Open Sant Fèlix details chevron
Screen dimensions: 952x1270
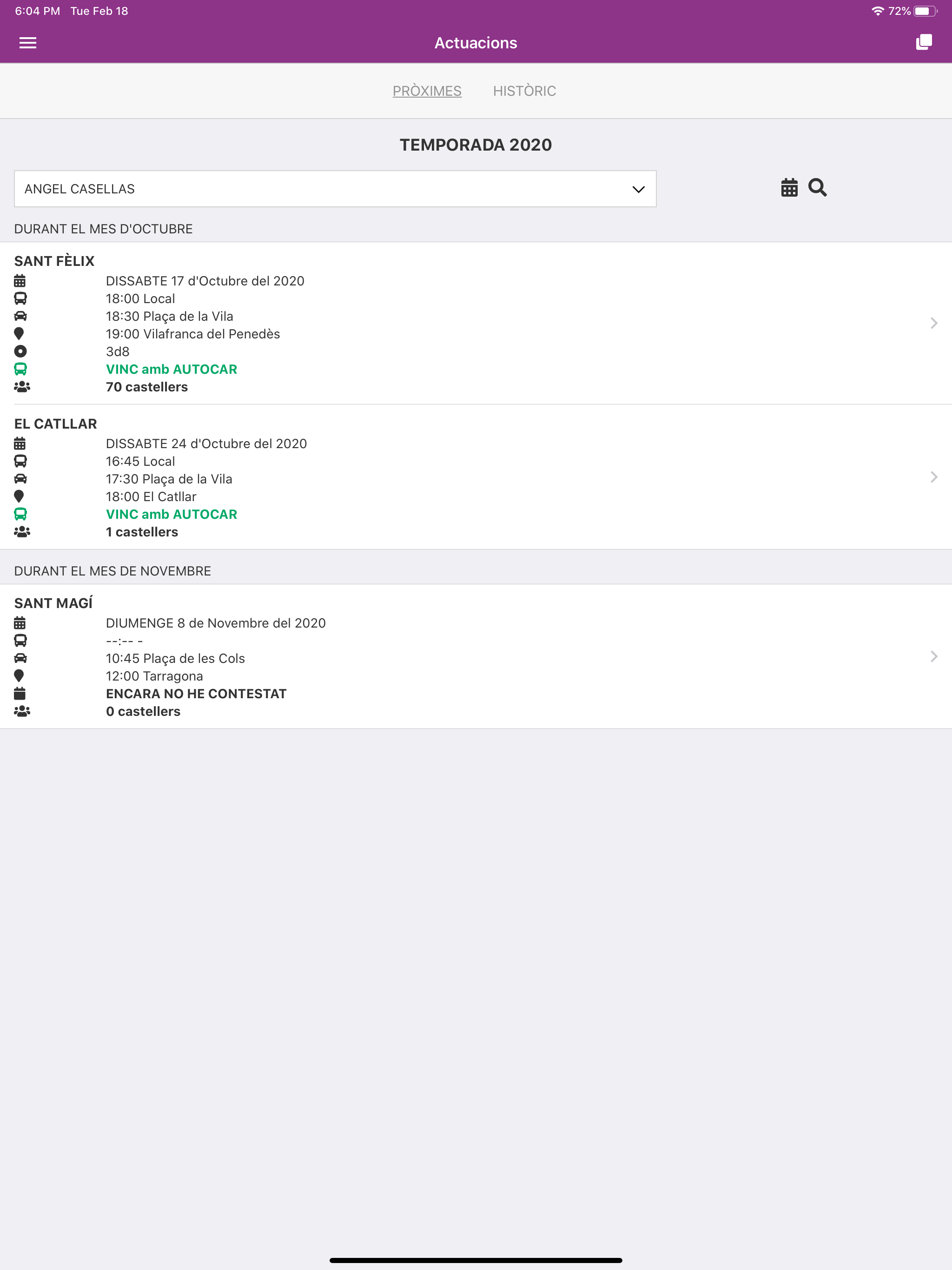[933, 323]
